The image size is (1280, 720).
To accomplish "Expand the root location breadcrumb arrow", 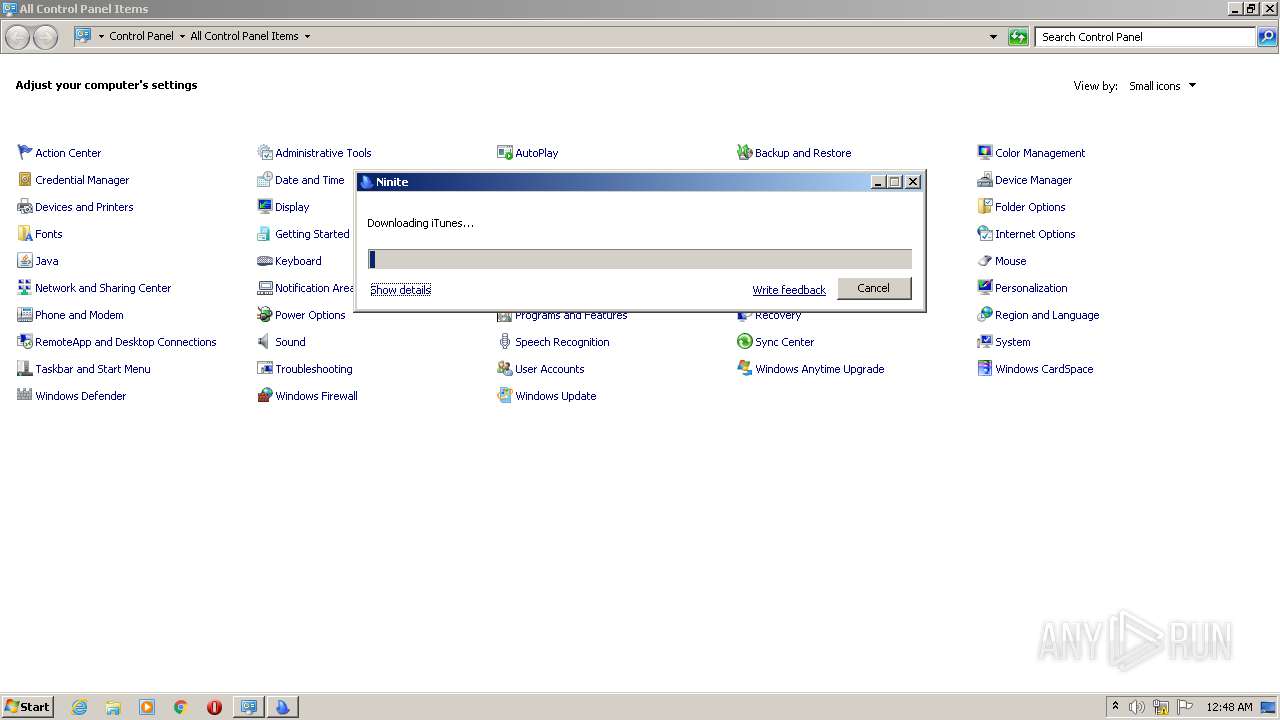I will 101,36.
